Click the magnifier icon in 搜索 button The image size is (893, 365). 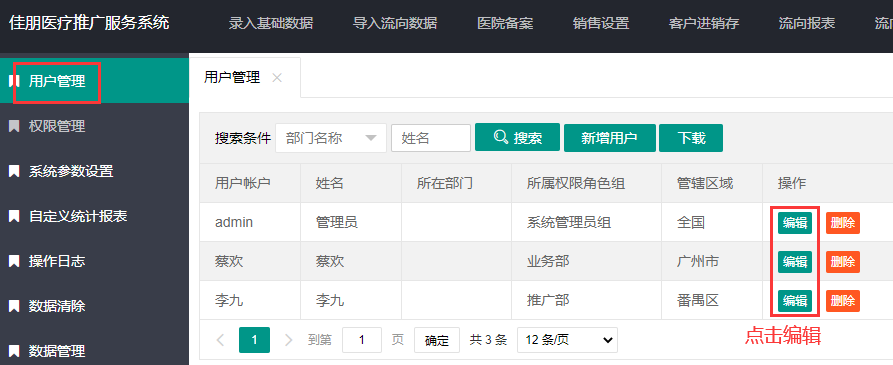(501, 137)
